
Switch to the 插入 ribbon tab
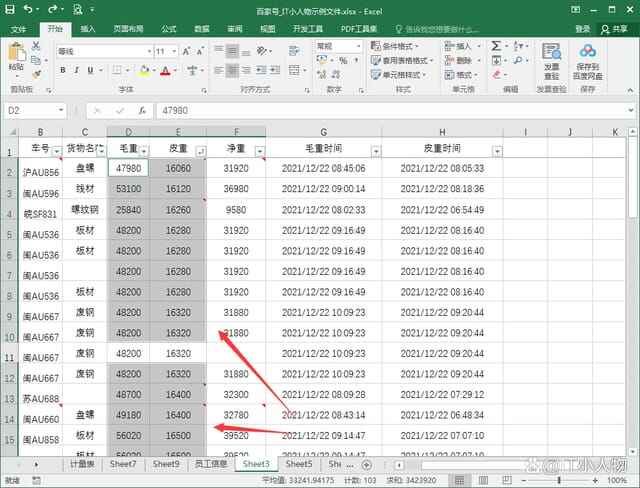88,29
